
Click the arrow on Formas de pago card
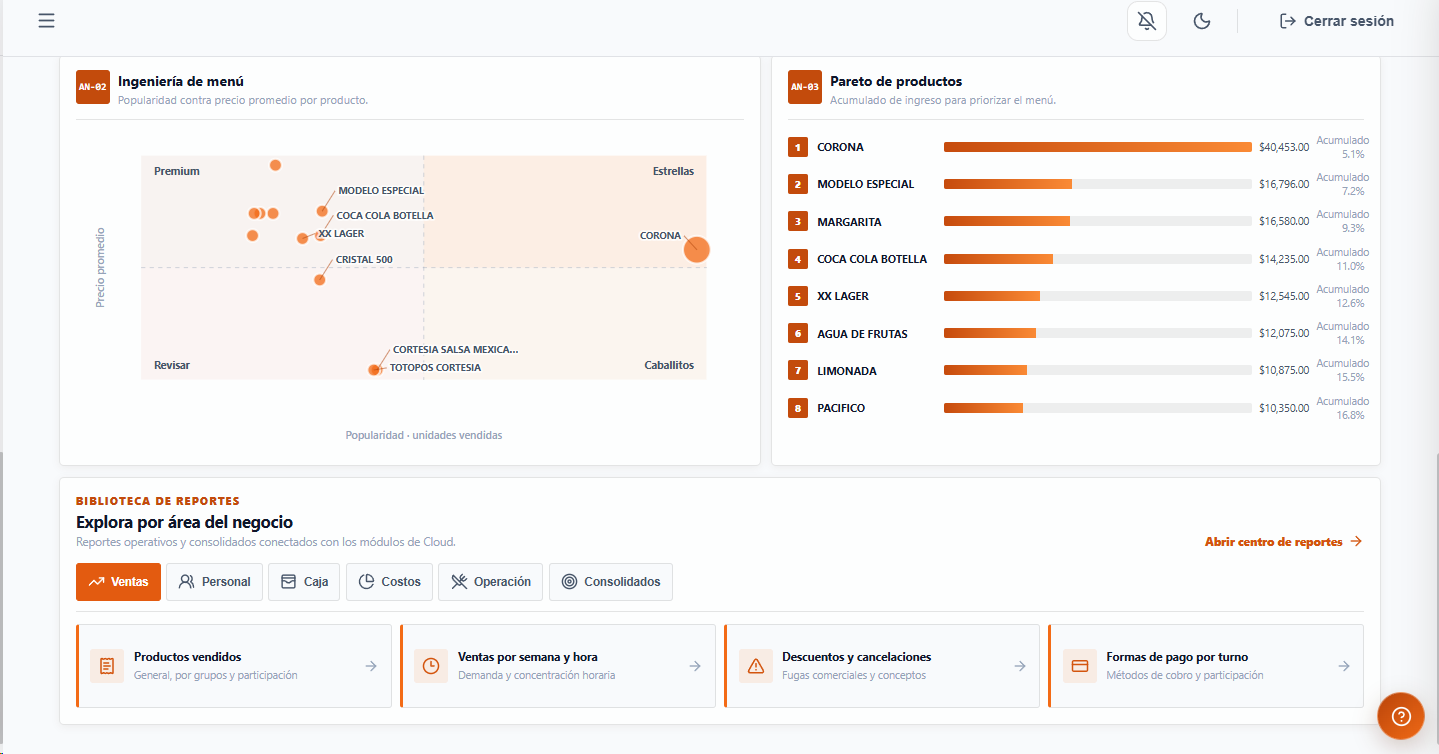[1344, 666]
